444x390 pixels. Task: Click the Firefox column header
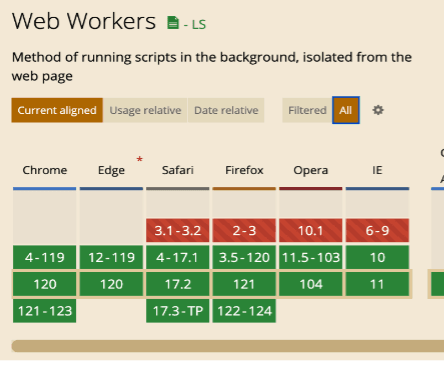click(244, 170)
